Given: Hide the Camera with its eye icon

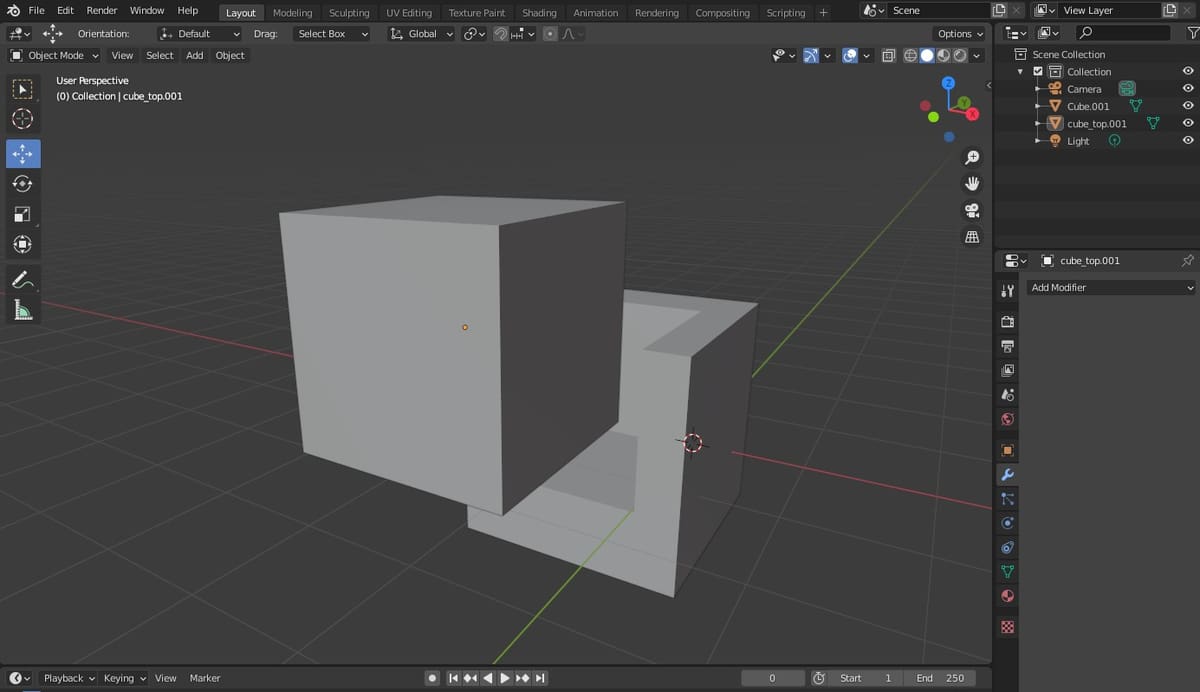Looking at the screenshot, I should coord(1188,89).
